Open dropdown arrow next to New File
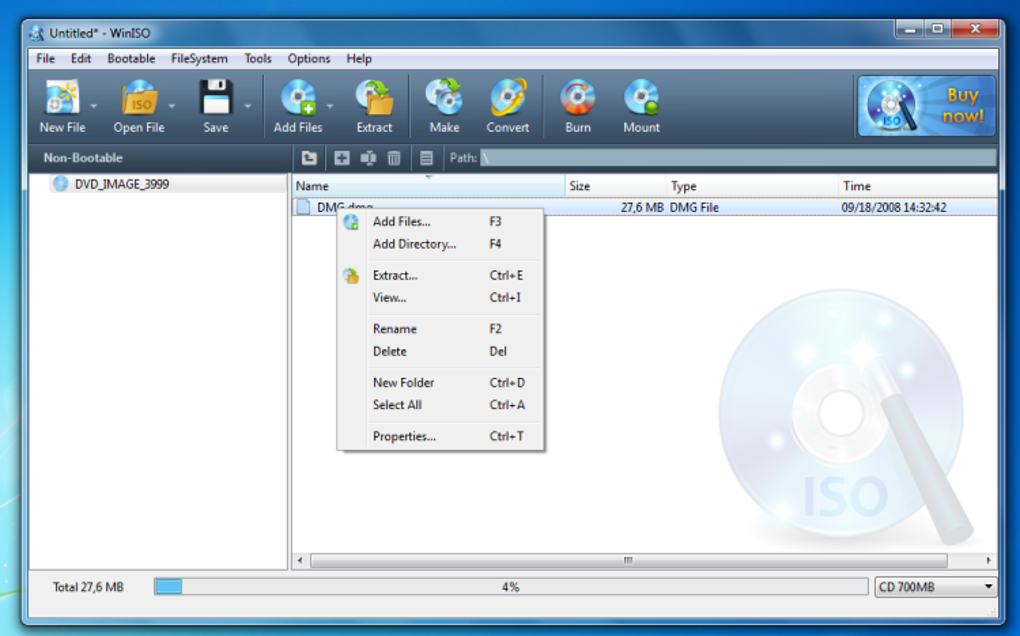 (94, 106)
